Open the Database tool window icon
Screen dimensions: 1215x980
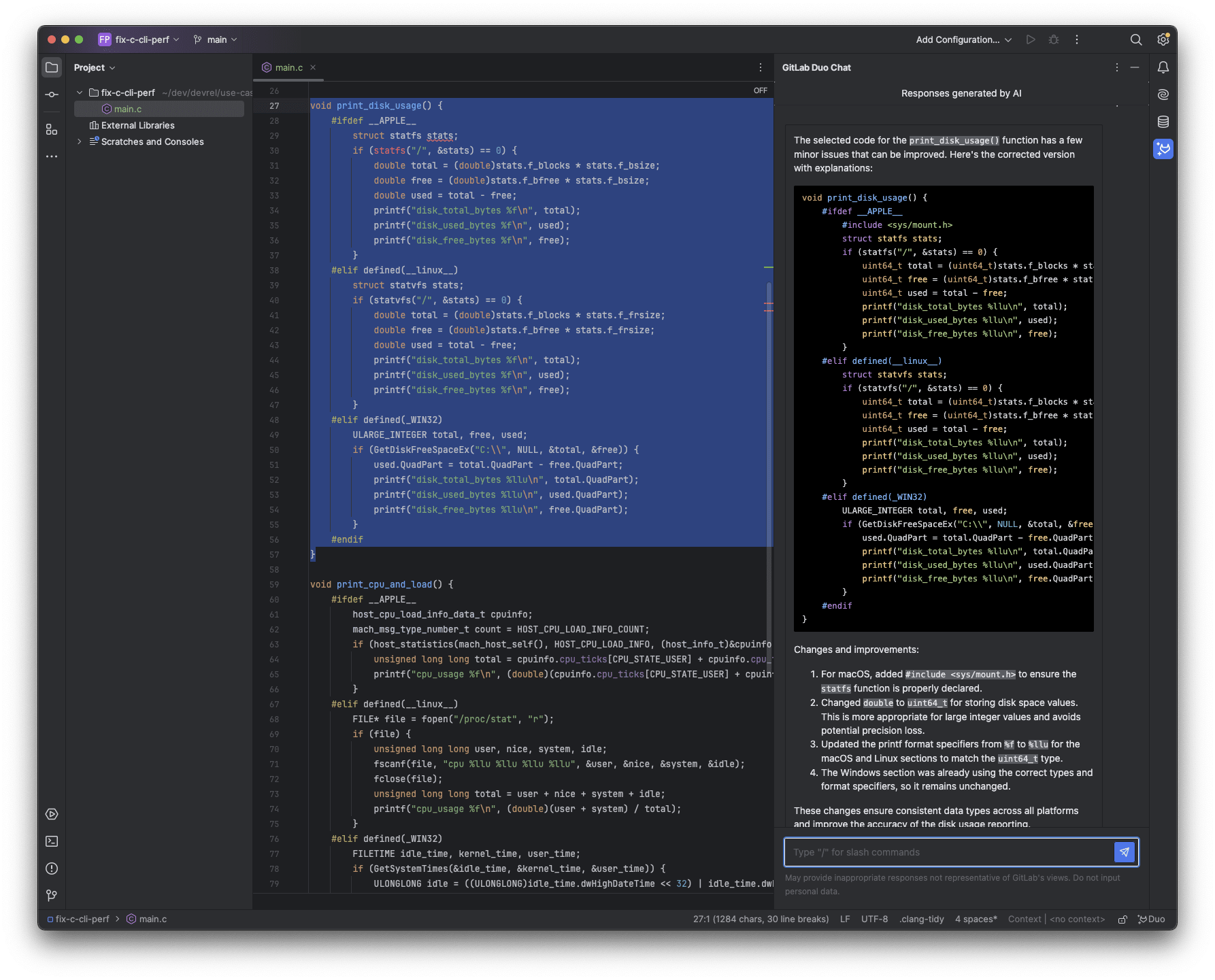[x=1163, y=122]
